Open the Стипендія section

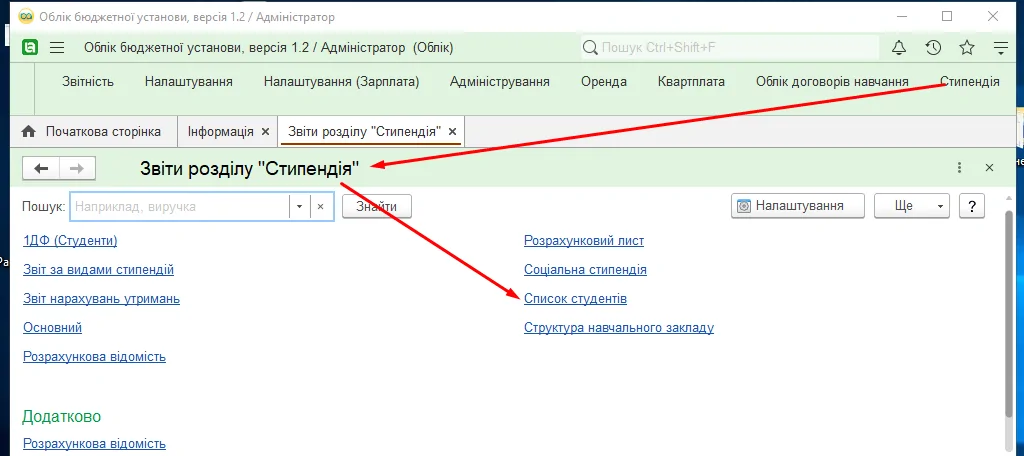tap(970, 82)
